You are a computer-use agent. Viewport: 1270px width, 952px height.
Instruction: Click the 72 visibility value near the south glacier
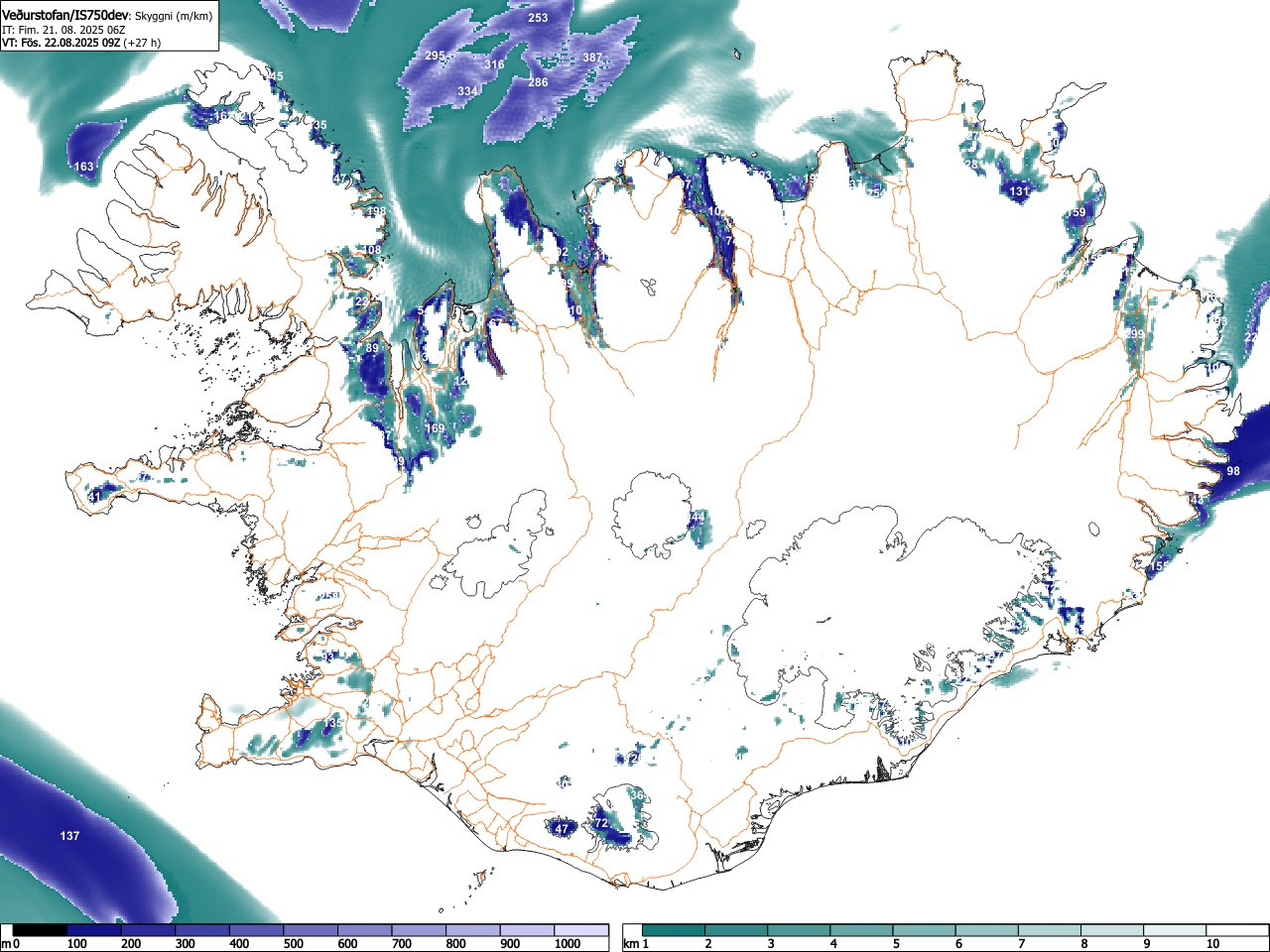[600, 823]
